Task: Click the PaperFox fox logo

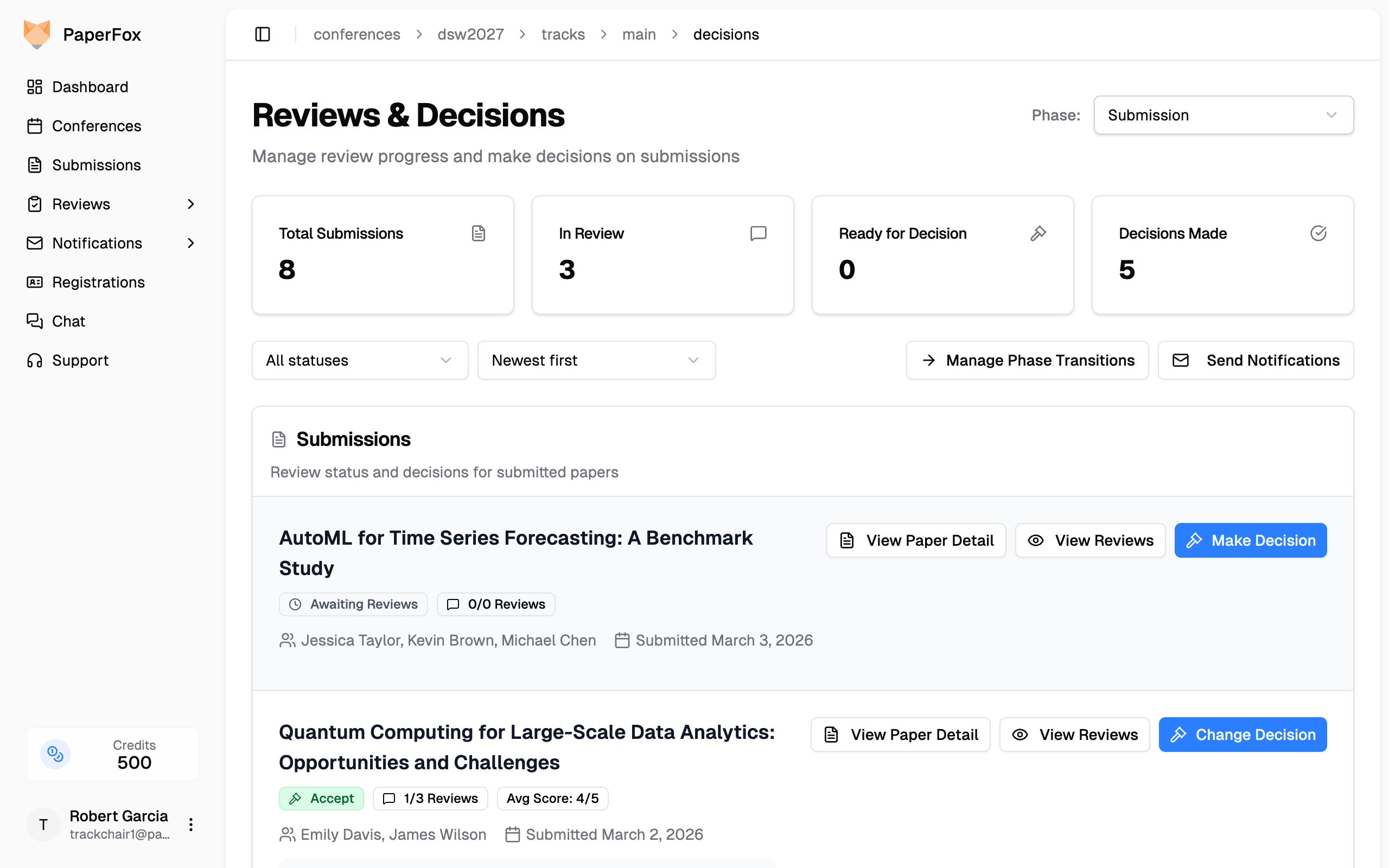Action: (37, 34)
